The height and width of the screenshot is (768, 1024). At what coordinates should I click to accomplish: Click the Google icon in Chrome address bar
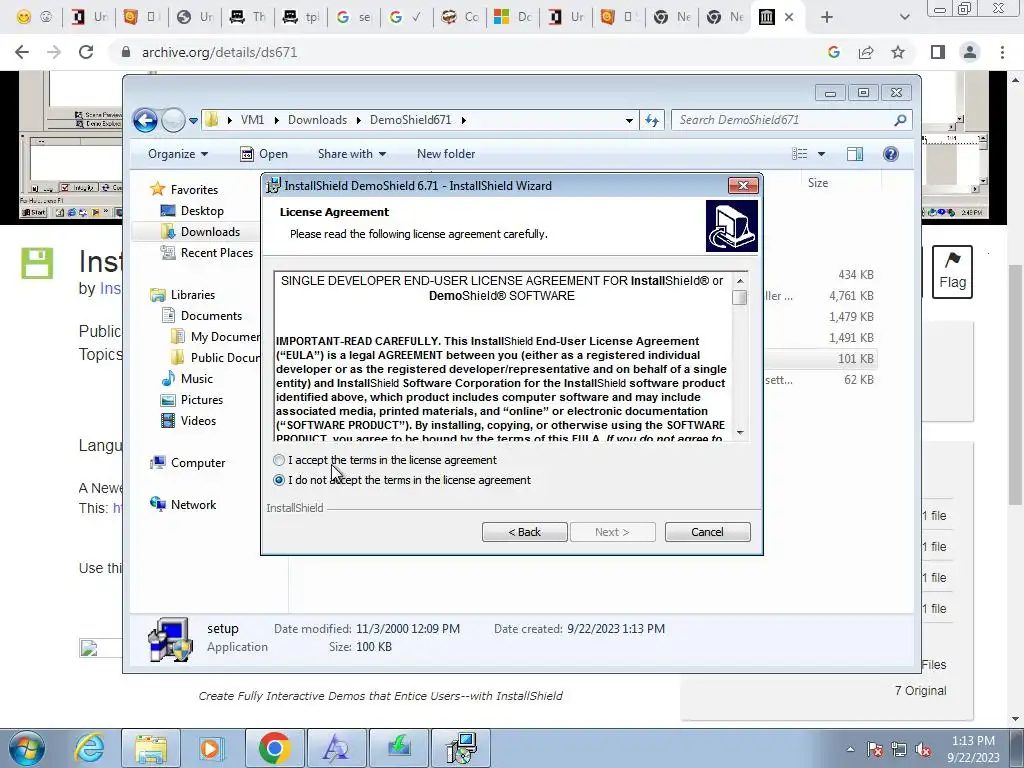pos(833,52)
